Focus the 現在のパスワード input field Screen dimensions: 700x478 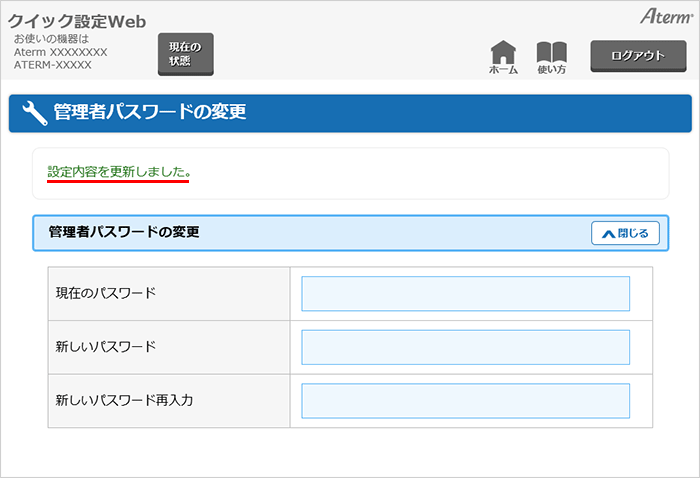[465, 294]
